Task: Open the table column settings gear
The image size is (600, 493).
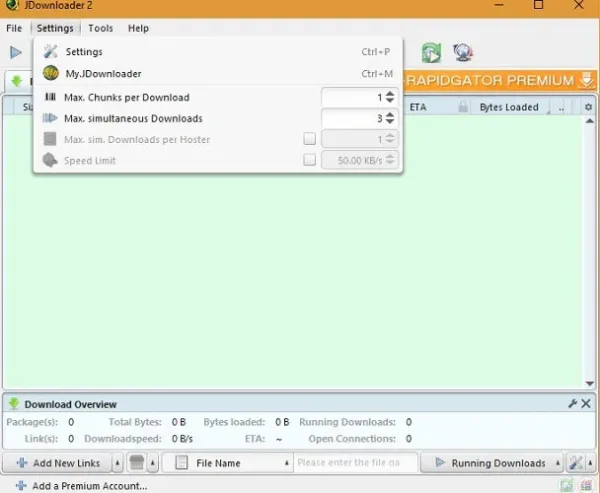Action: pos(589,107)
